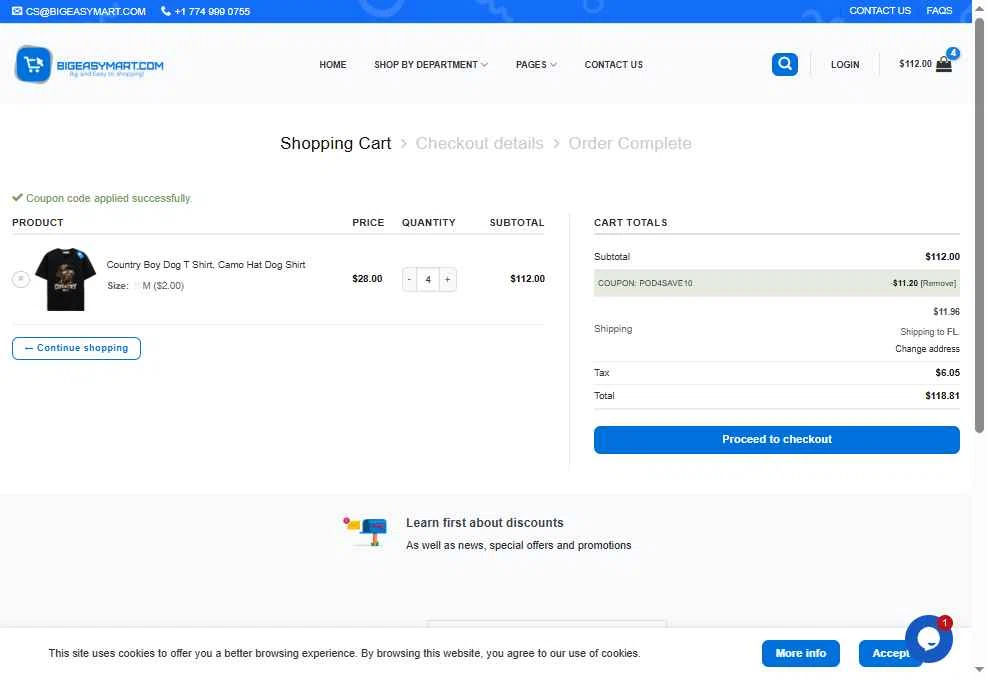Remove Country Boy Dog T Shirt item
Image resolution: width=987 pixels, height=679 pixels.
coord(21,279)
